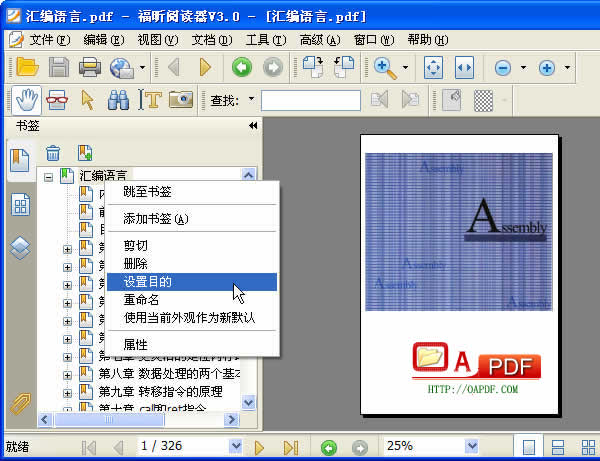Click the fit width icon
The width and height of the screenshot is (600, 461).
click(x=464, y=68)
